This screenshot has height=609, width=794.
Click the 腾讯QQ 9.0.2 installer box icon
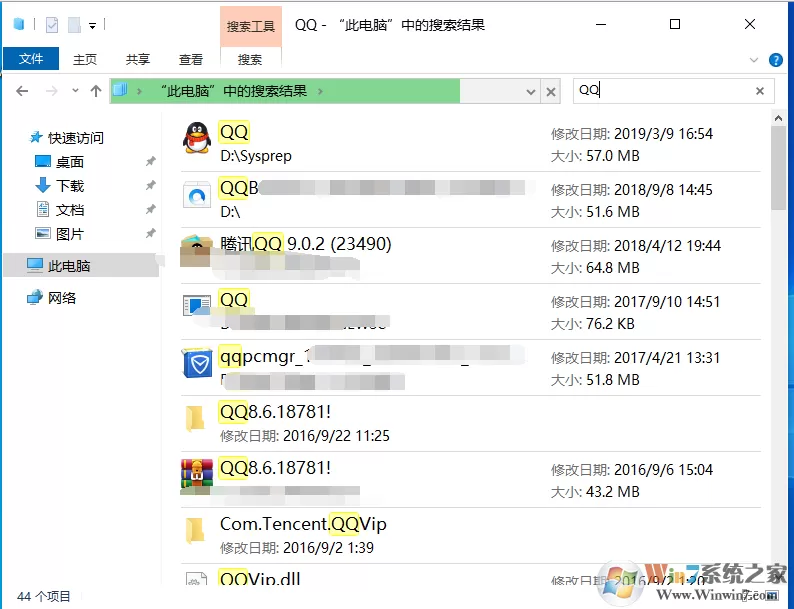(x=196, y=250)
